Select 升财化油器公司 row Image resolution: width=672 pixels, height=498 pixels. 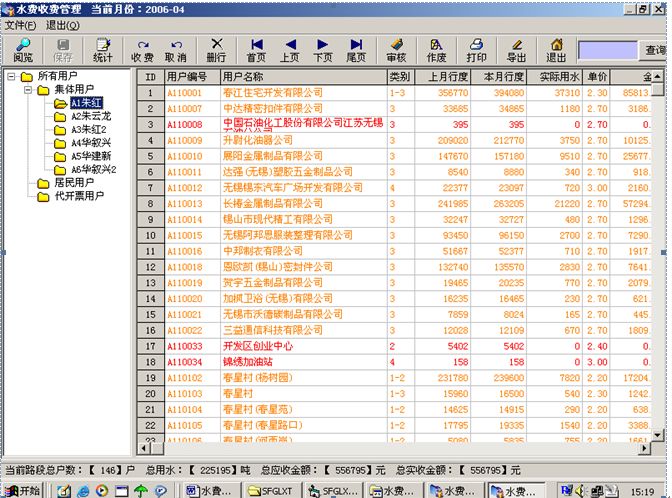coord(394,140)
